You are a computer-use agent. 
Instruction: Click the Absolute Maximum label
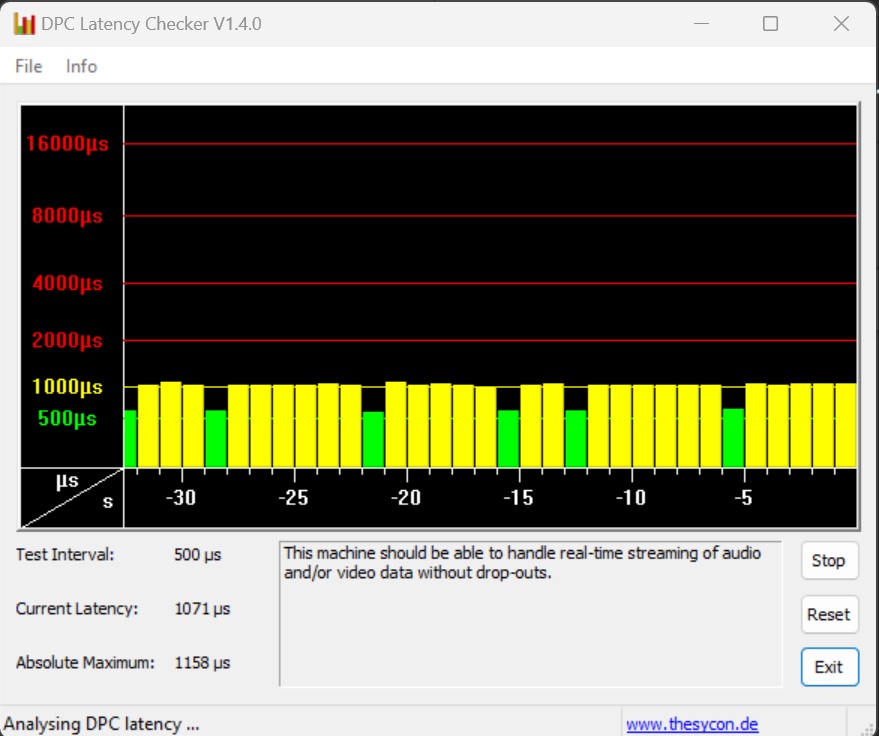85,663
